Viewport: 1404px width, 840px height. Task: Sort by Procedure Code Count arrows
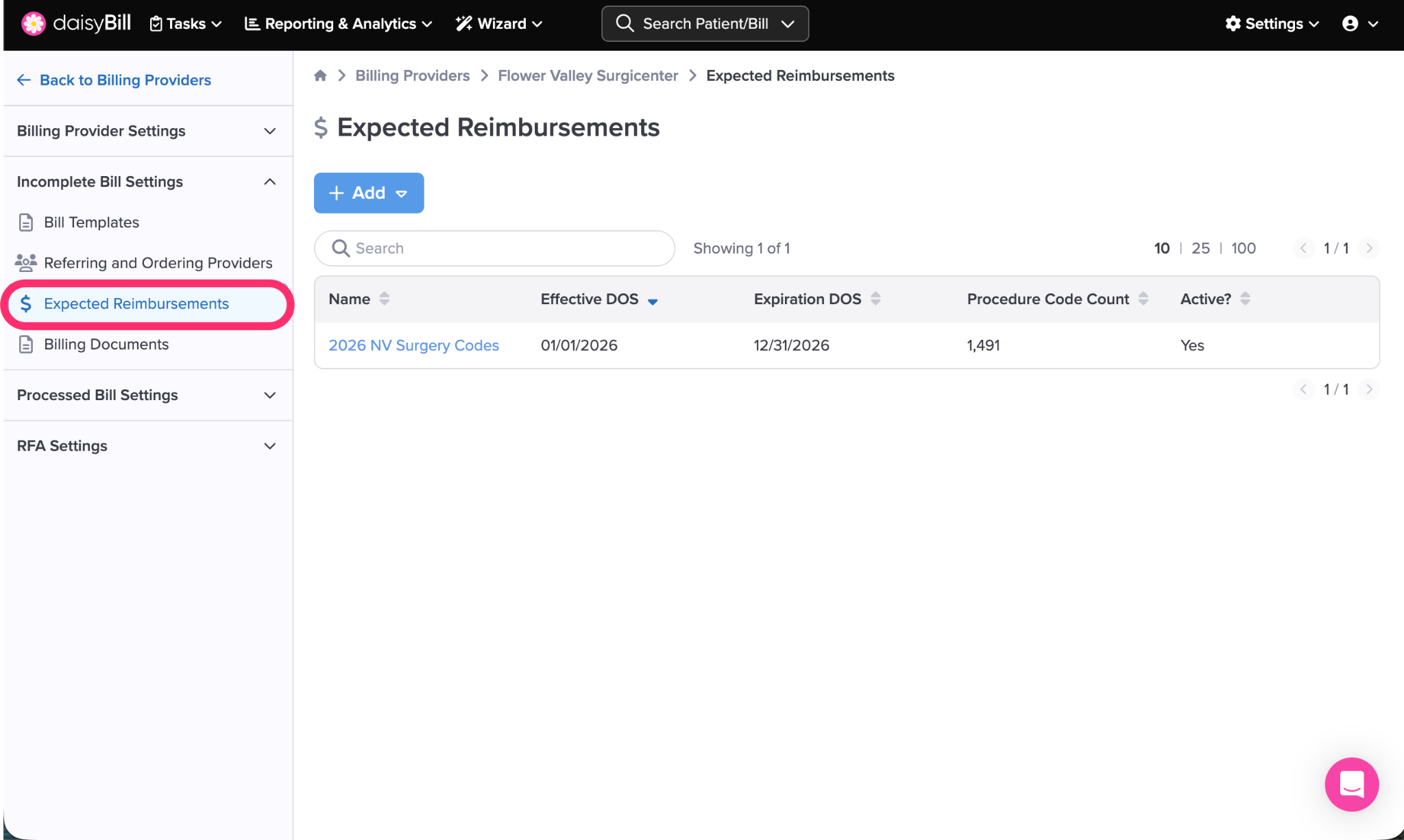(x=1143, y=299)
